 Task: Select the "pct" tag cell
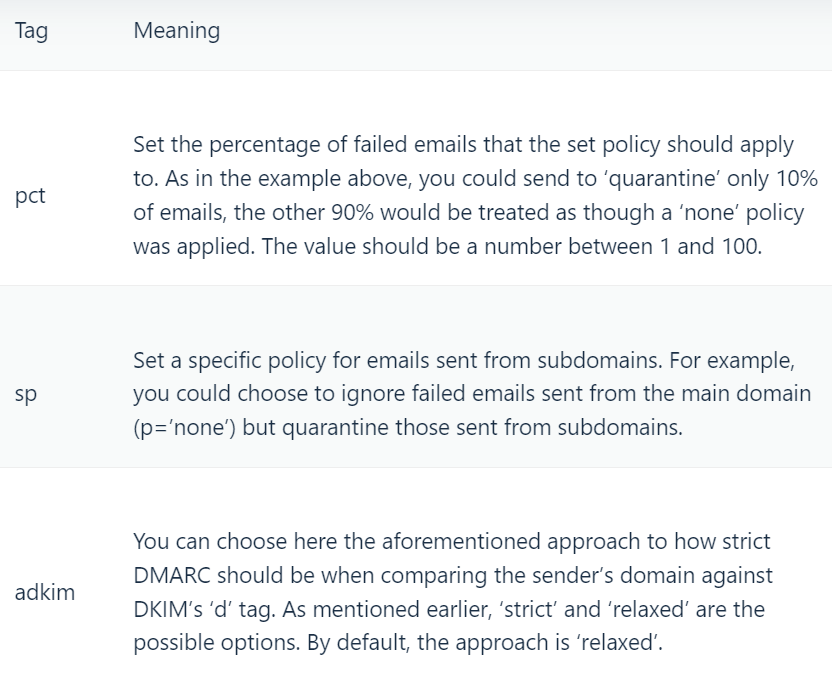30,196
